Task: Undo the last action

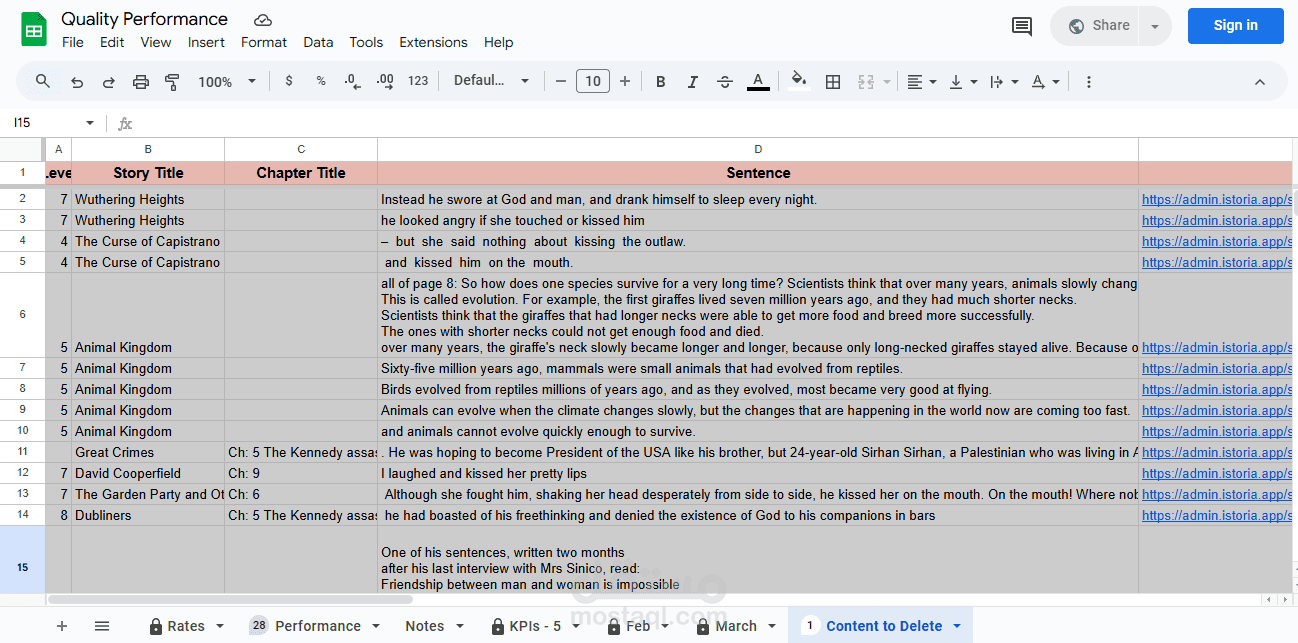Action: point(77,82)
